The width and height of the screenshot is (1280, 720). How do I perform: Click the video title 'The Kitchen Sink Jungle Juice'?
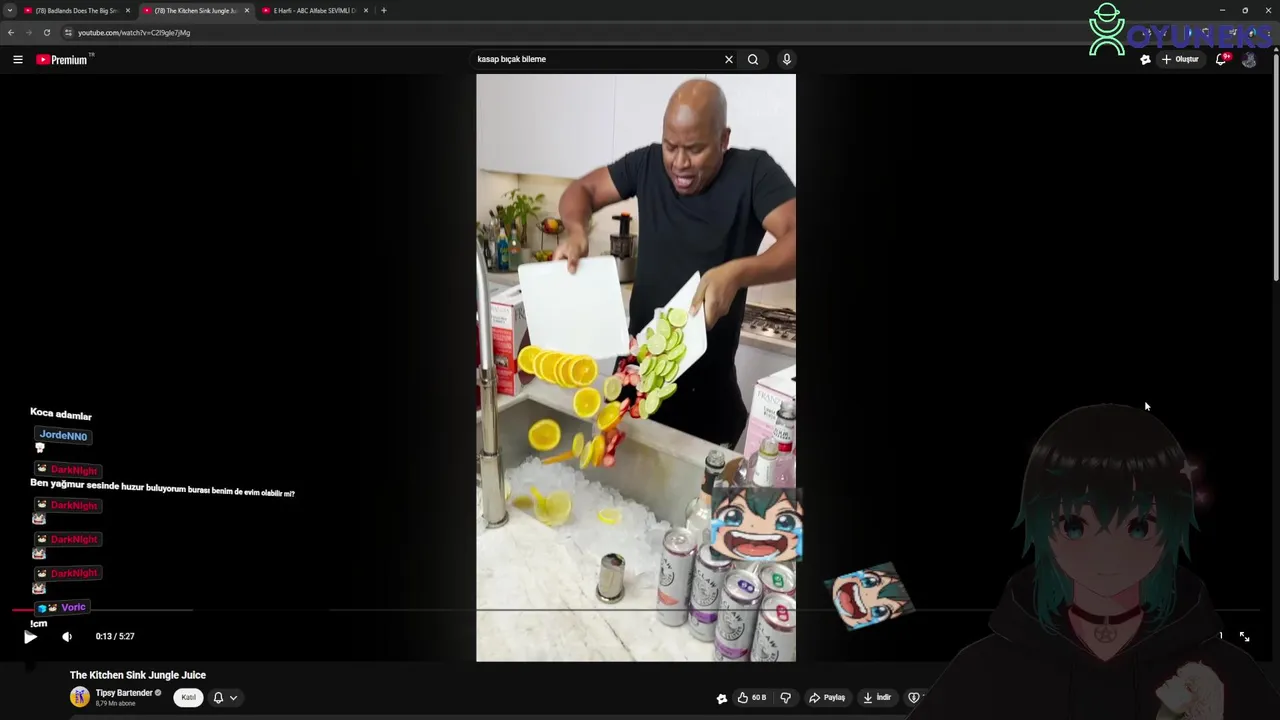[138, 675]
